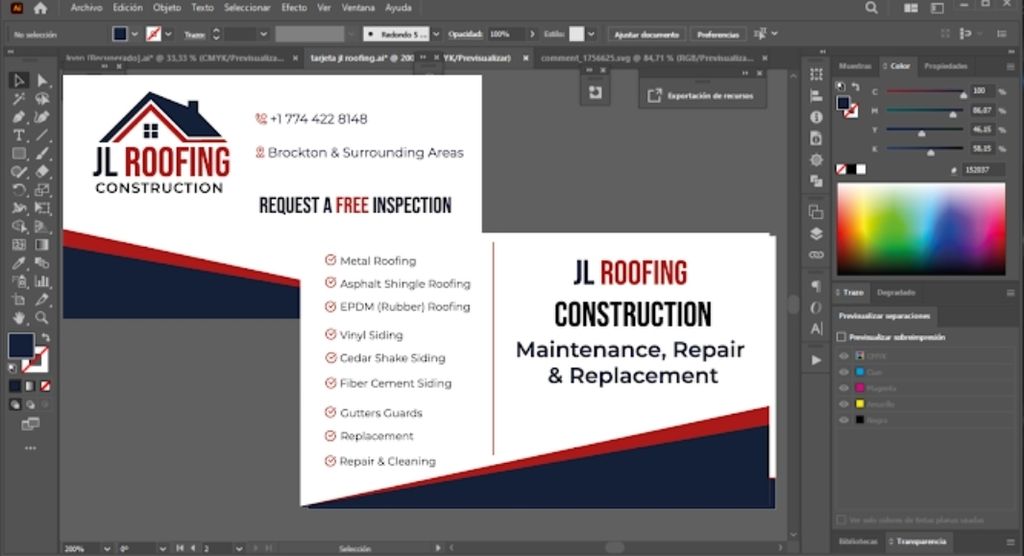Viewport: 1024px width, 556px height.
Task: Select the Curvature tool
Action: click(x=42, y=117)
